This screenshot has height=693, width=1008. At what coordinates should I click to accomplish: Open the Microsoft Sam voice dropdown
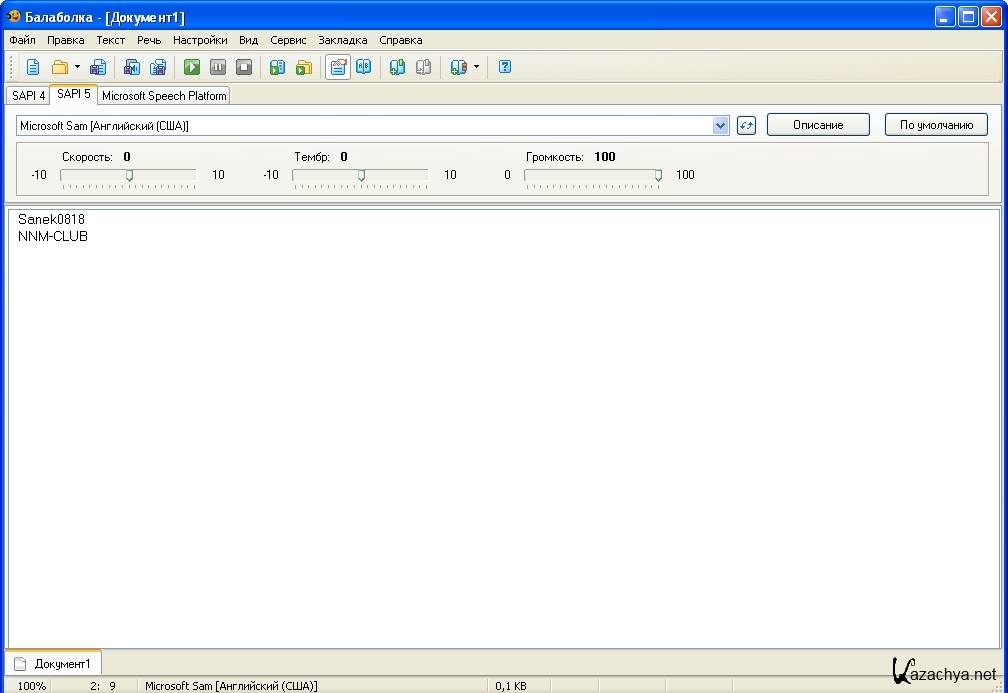tap(720, 125)
